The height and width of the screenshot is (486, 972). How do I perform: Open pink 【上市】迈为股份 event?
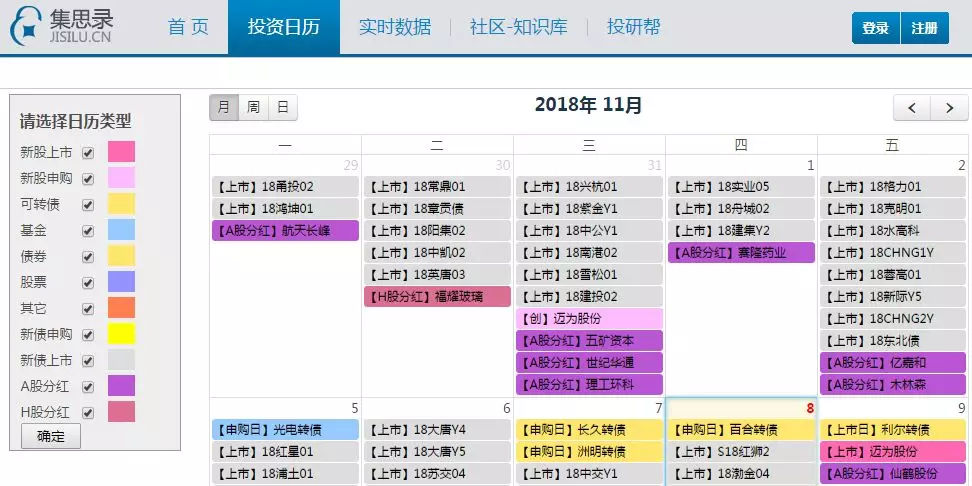tap(893, 452)
